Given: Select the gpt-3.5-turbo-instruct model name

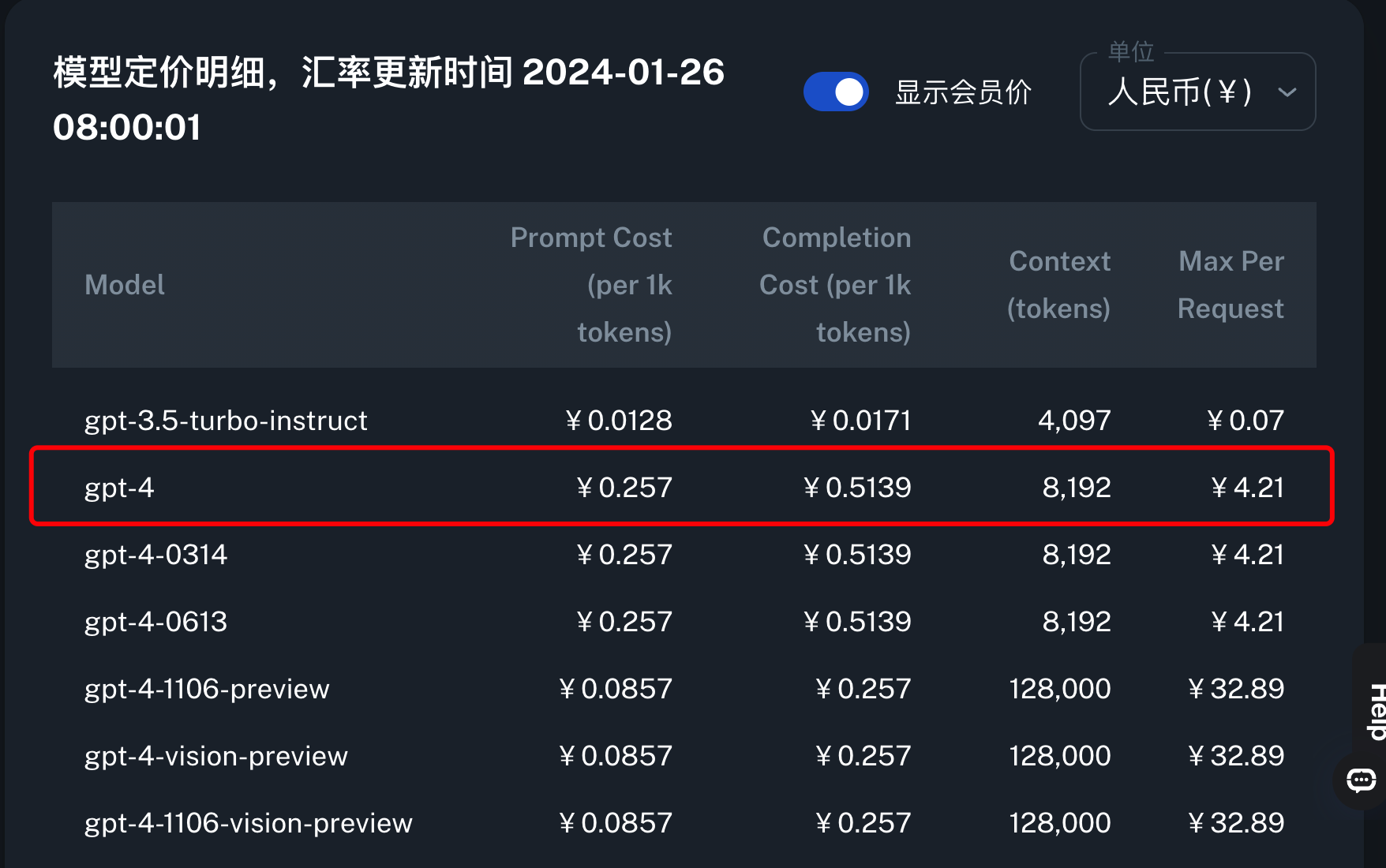Looking at the screenshot, I should 226,421.
